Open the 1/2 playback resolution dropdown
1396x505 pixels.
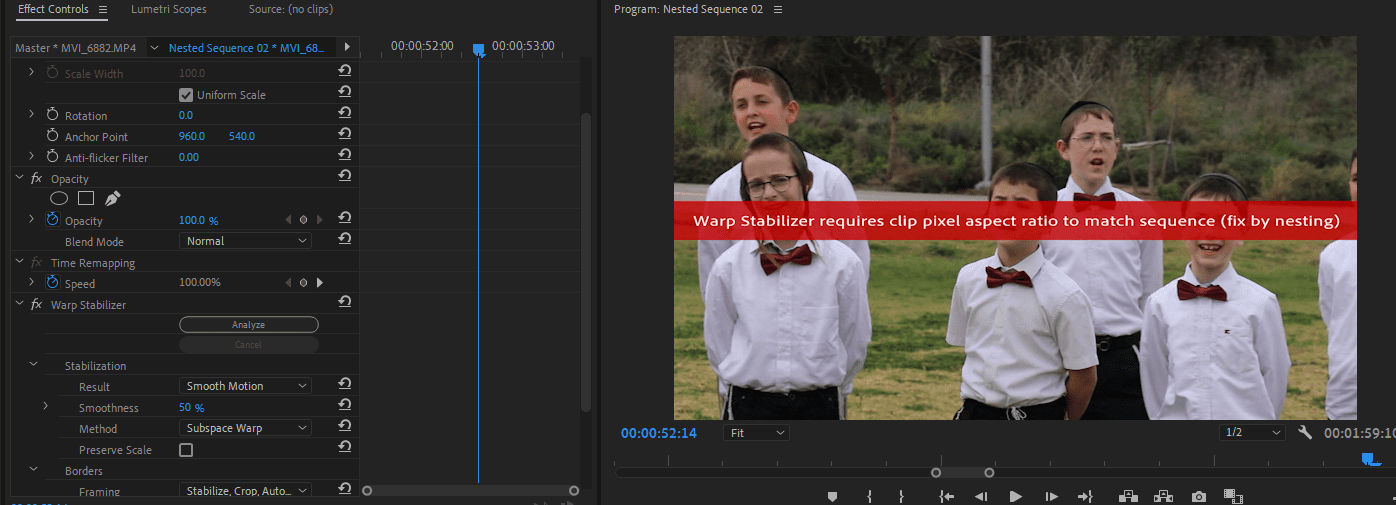point(1252,433)
